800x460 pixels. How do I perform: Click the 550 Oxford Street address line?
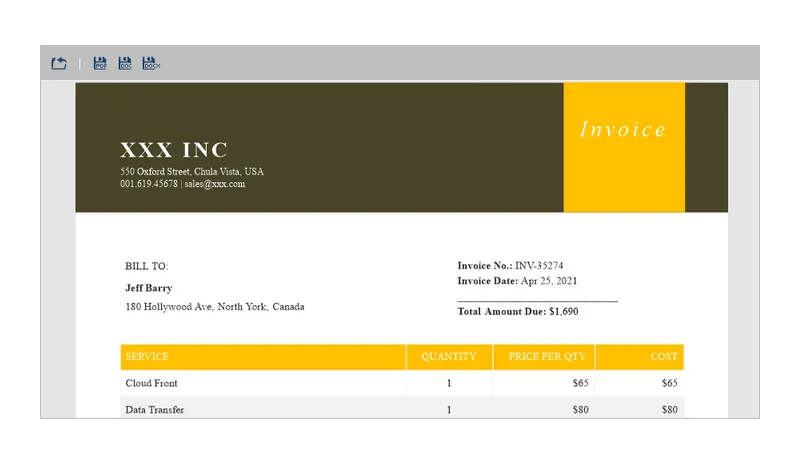[192, 171]
